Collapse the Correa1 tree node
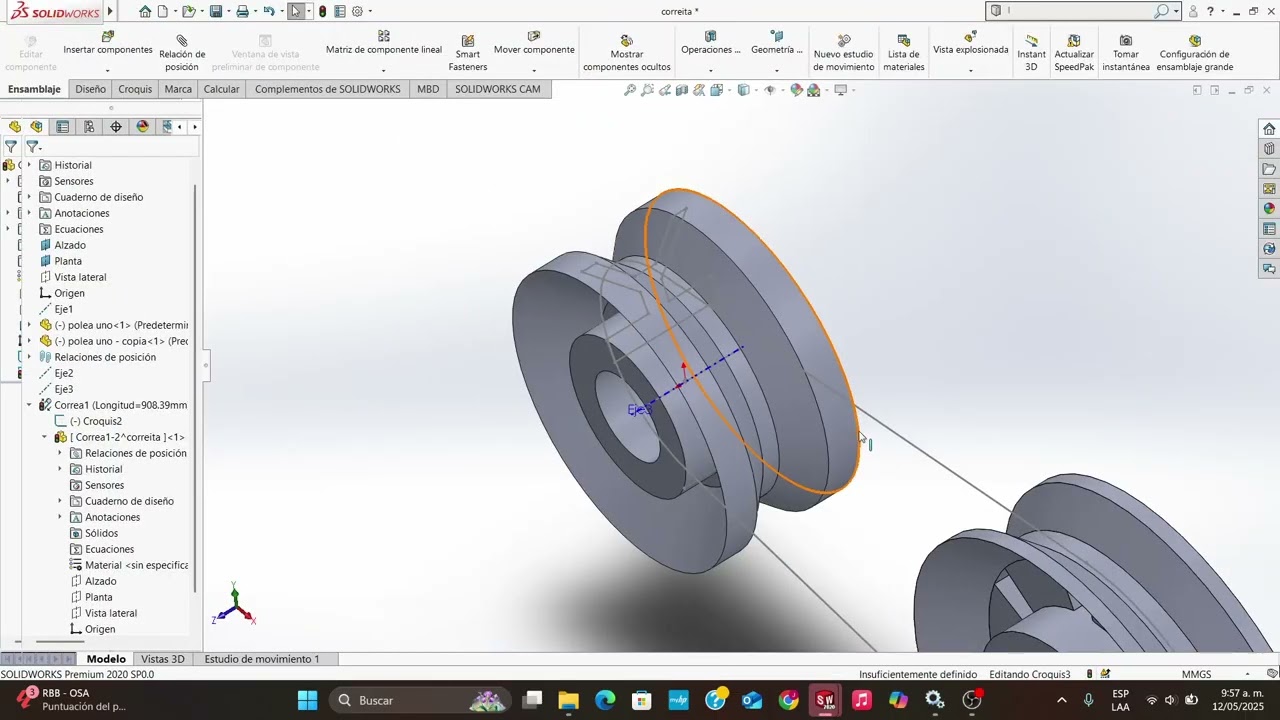Screen dimensions: 1280x720 click(x=29, y=405)
